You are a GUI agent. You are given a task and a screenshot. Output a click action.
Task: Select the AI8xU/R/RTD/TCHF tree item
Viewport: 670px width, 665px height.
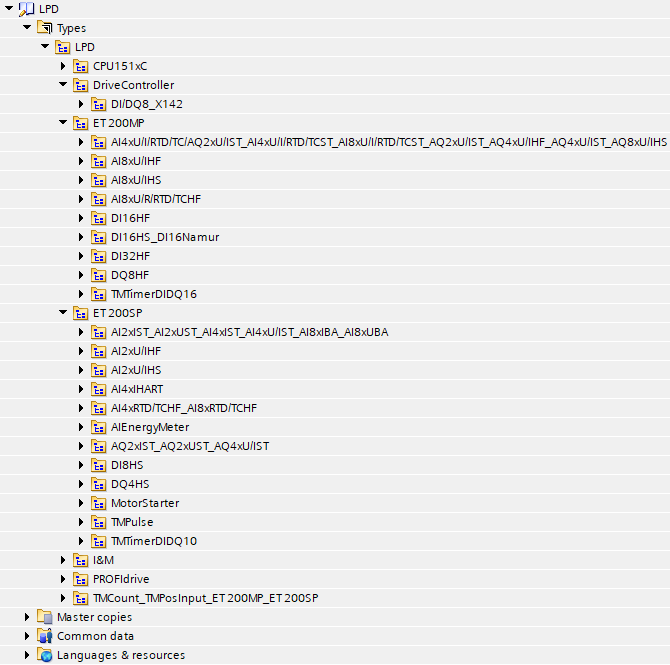coord(156,199)
